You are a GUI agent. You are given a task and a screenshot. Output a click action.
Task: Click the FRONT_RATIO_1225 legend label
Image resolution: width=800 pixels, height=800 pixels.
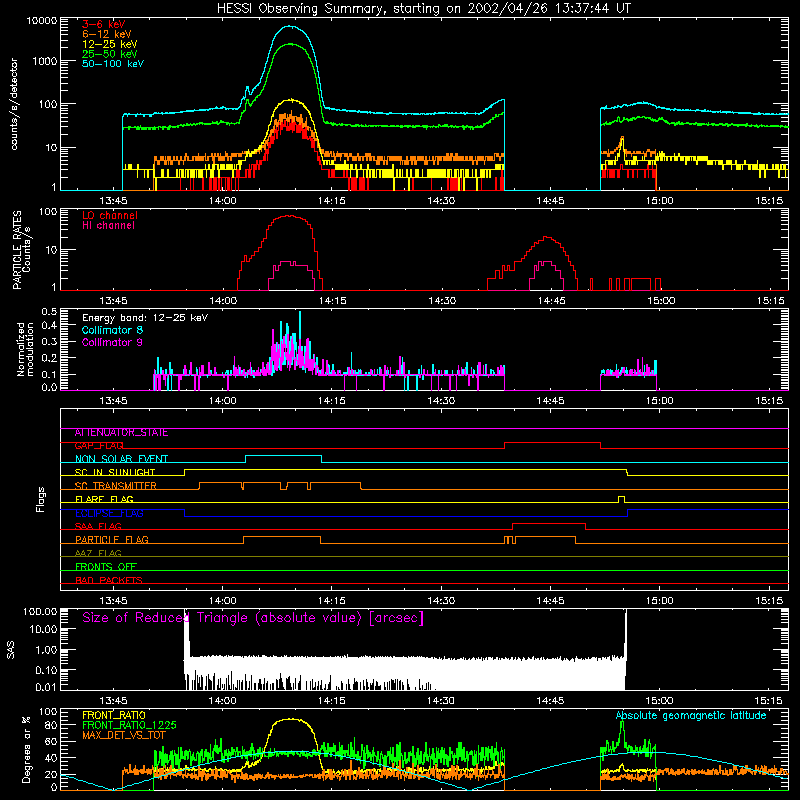129,725
